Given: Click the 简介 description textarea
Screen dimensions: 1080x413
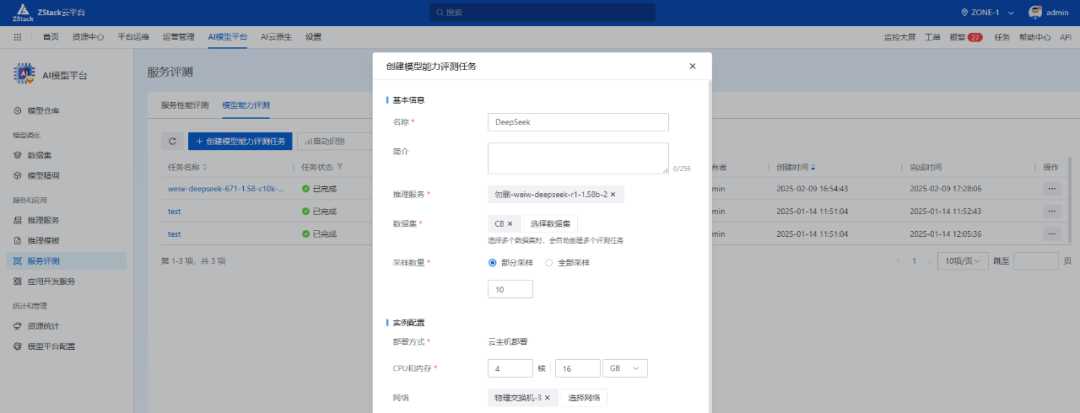Looking at the screenshot, I should coord(578,158).
